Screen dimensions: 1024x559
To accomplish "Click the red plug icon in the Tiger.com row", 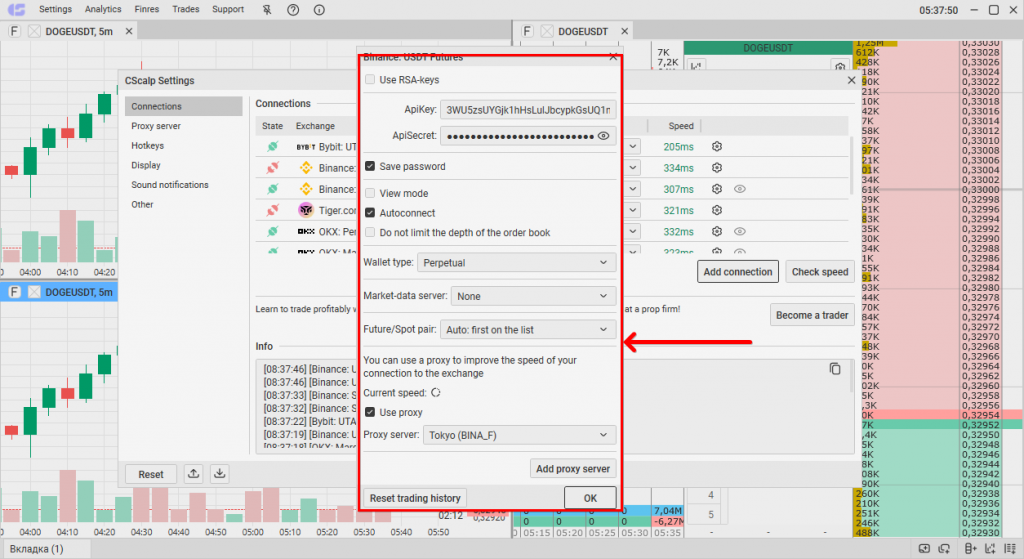I will pyautogui.click(x=272, y=210).
